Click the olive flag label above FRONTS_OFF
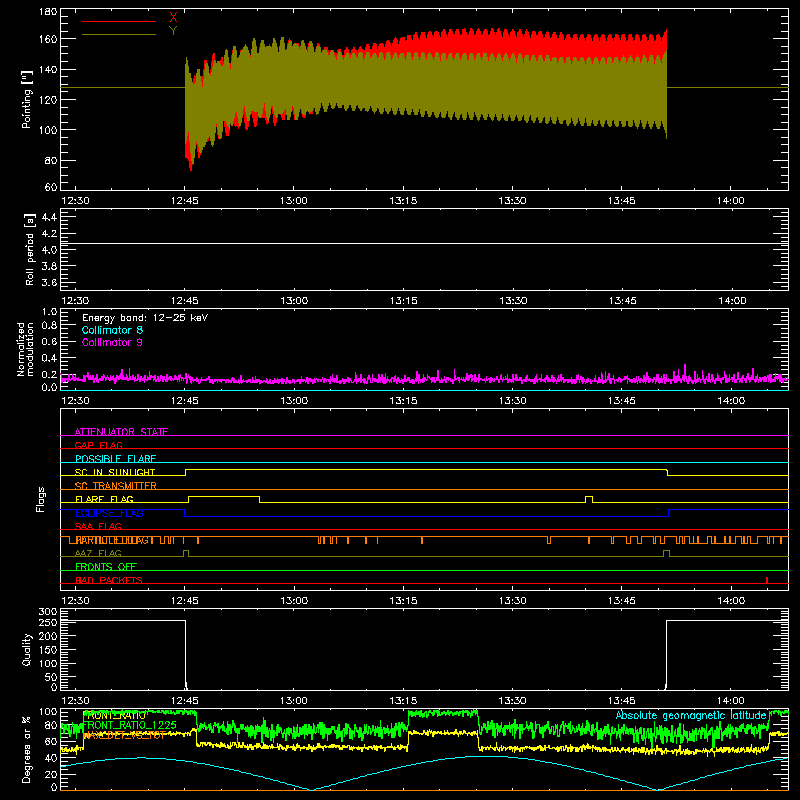 pyautogui.click(x=98, y=553)
